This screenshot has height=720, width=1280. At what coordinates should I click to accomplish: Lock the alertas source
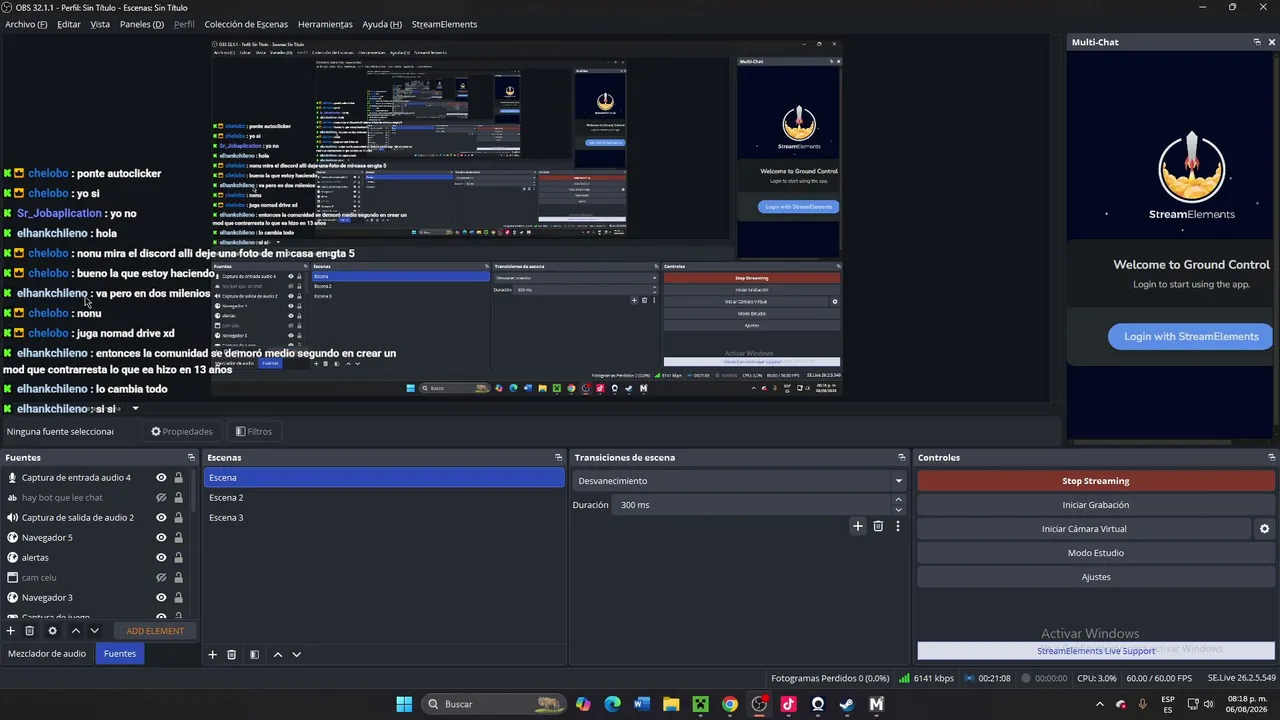click(x=178, y=558)
